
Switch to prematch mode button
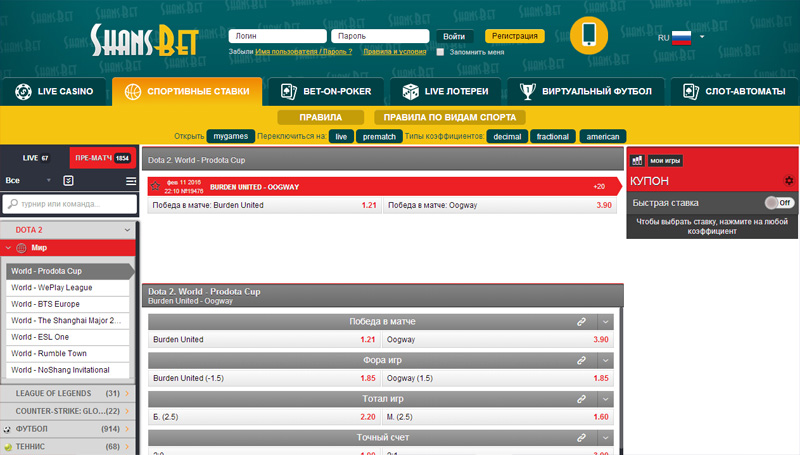pyautogui.click(x=379, y=136)
